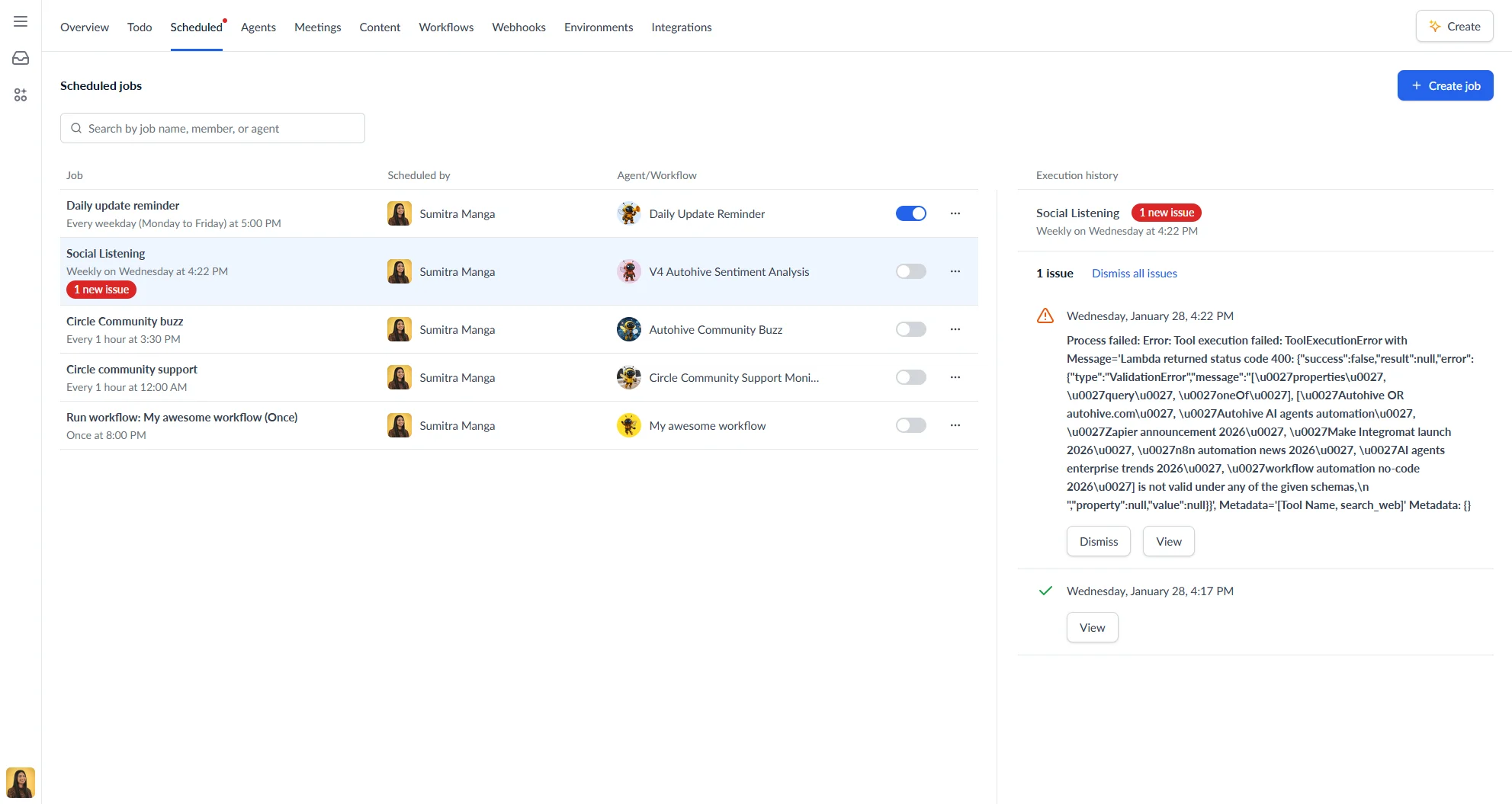Open options menu for Circle Community buzz
1512x804 pixels.
point(955,329)
